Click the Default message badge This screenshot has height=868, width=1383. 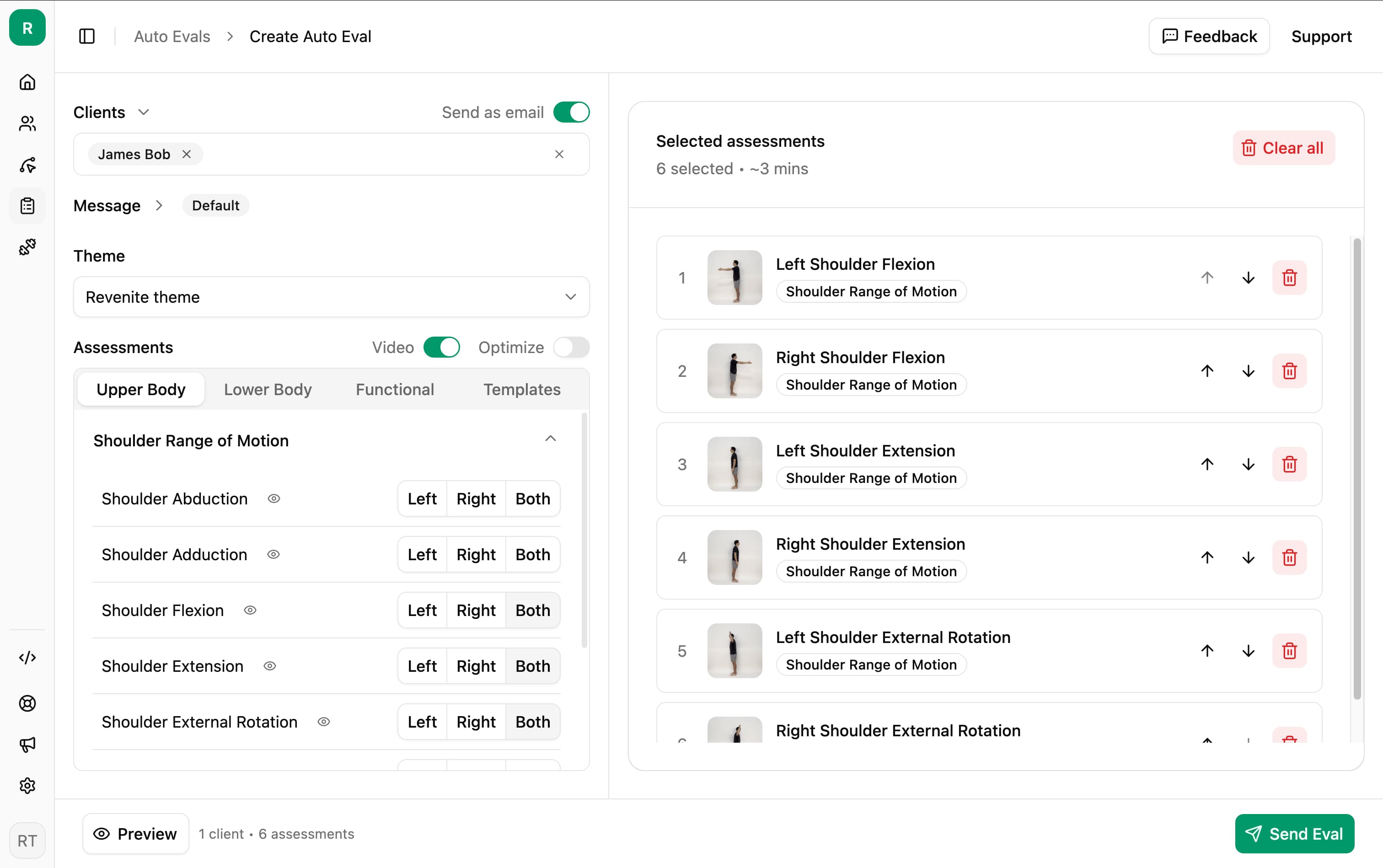click(x=215, y=205)
